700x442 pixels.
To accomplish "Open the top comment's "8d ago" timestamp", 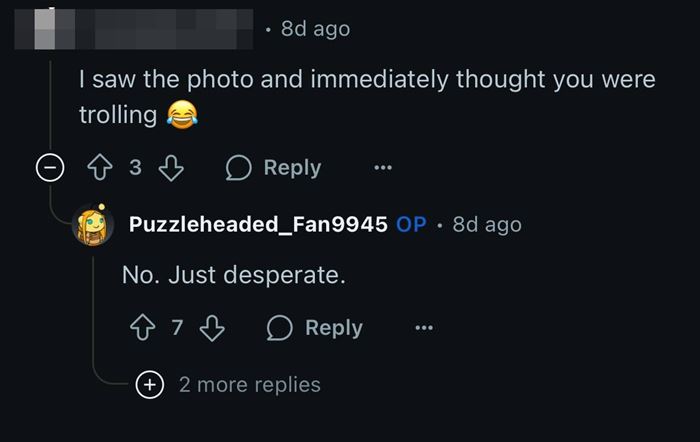I will [315, 29].
